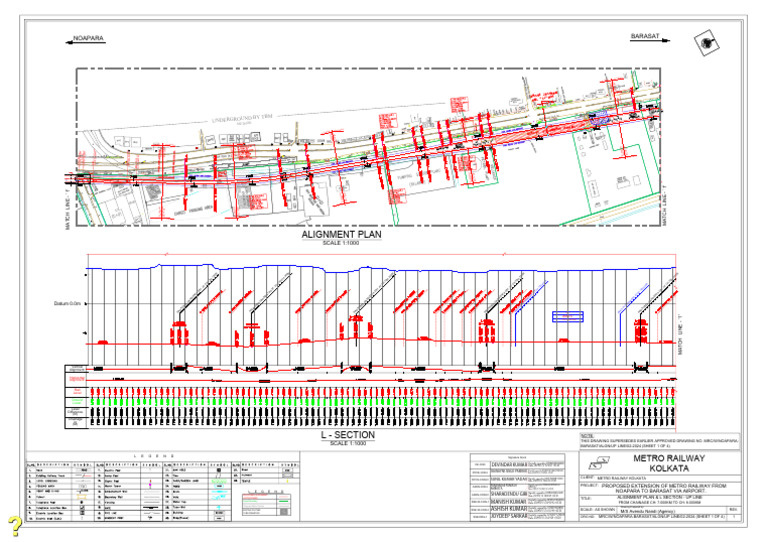Select the NOAPARA direction label
768x542 pixels.
click(89, 38)
